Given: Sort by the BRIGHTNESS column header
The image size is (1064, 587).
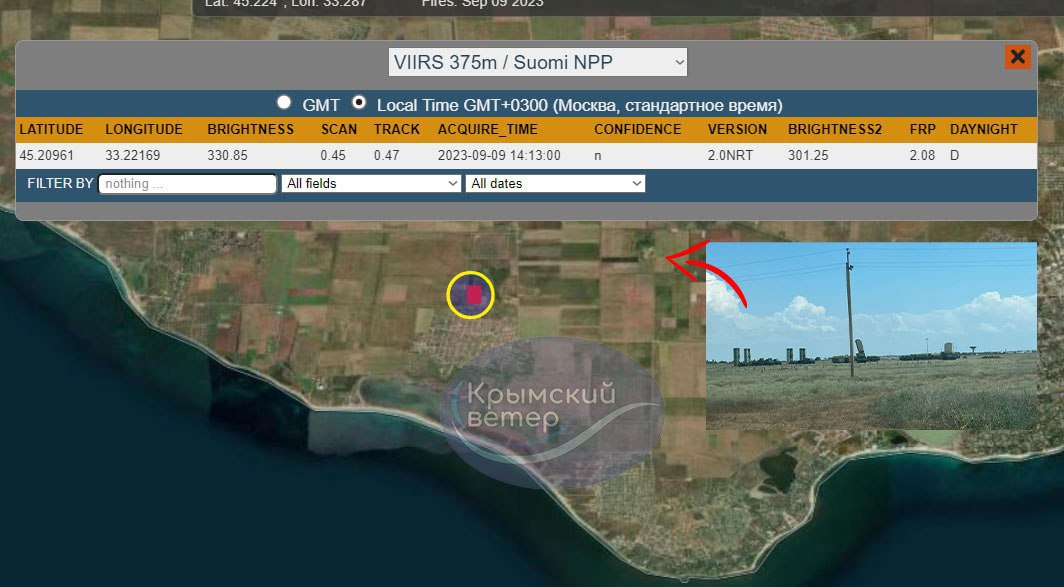Looking at the screenshot, I should point(250,130).
